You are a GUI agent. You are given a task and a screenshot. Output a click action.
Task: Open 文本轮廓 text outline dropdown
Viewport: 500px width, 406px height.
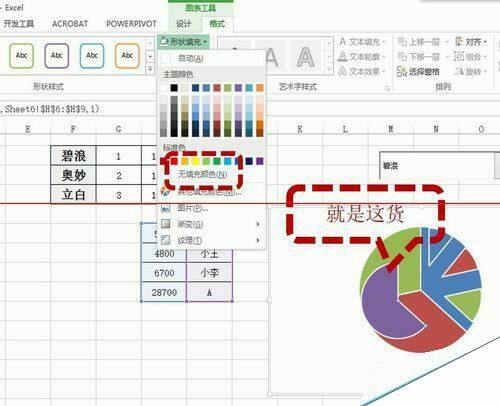click(362, 56)
